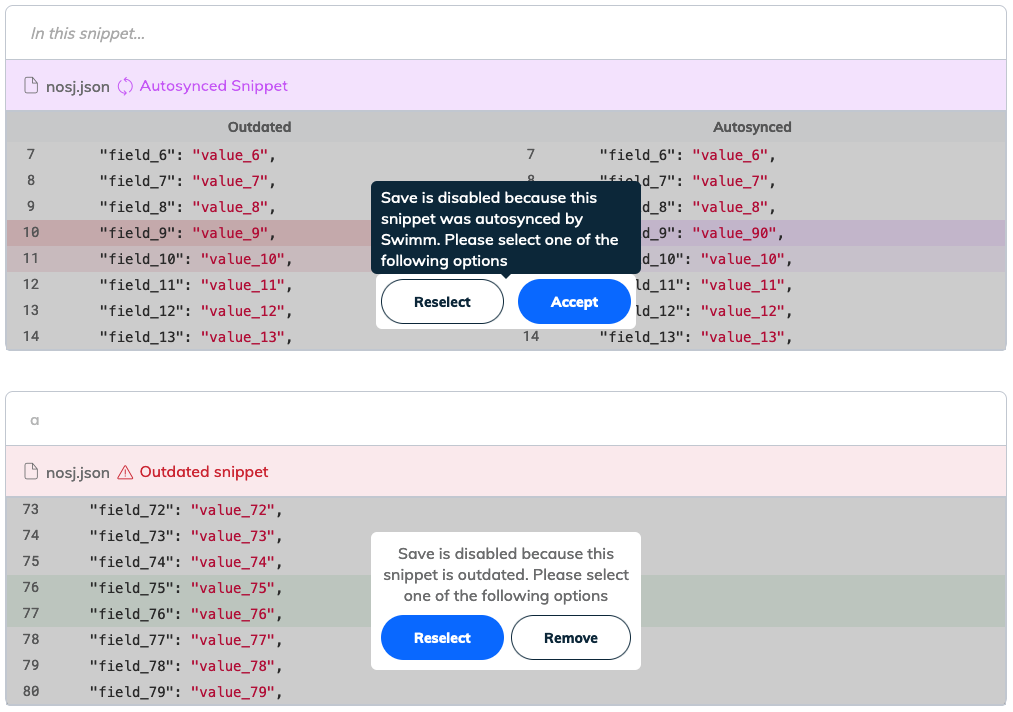Select the "Outdated" diff column header

click(259, 127)
